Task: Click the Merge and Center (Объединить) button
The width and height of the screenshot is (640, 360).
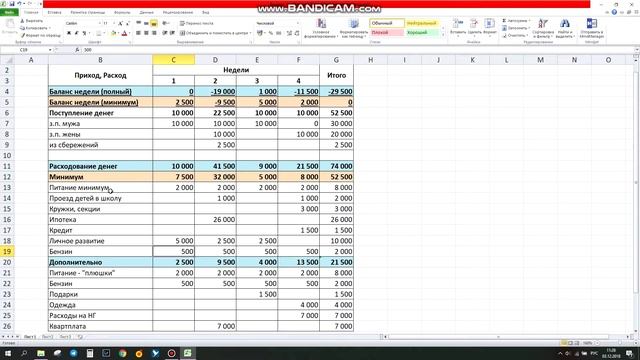Action: (x=215, y=33)
